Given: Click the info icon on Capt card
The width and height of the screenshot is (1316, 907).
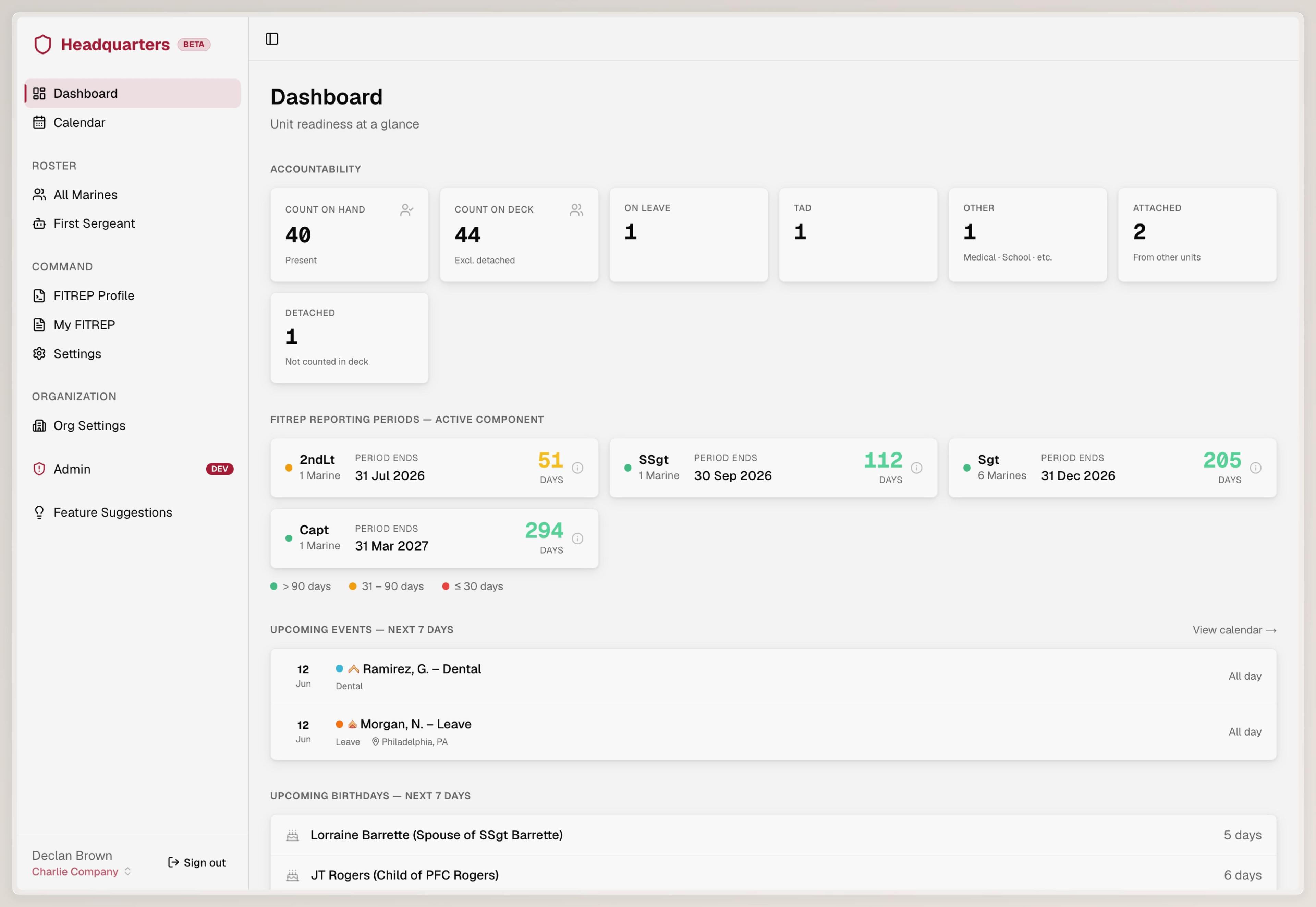Looking at the screenshot, I should (577, 538).
